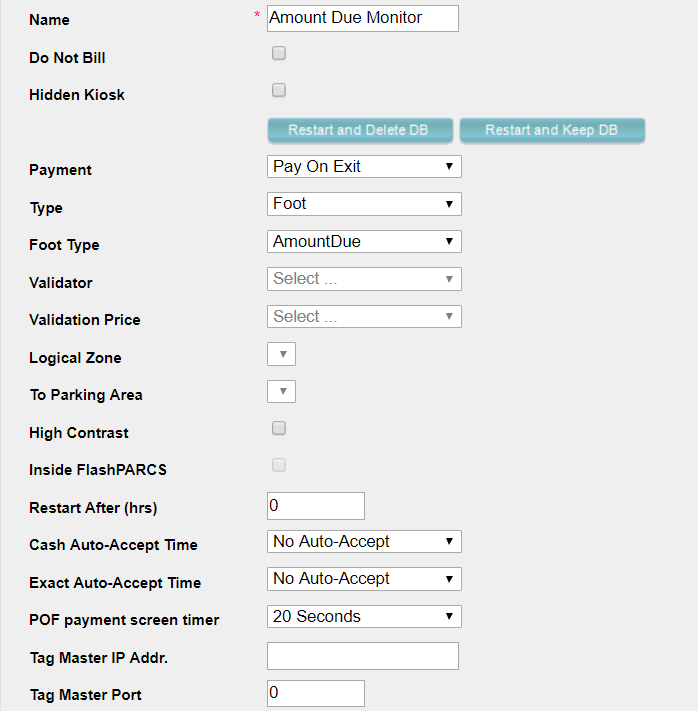Open the Foot Type dropdown
698x711 pixels.
tap(364, 241)
